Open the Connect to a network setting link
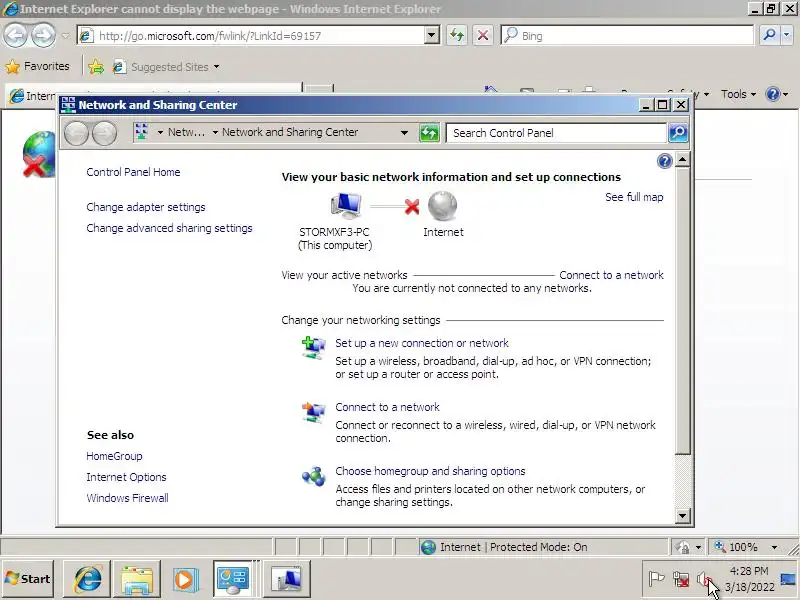Screen dimensions: 800x600 387,407
